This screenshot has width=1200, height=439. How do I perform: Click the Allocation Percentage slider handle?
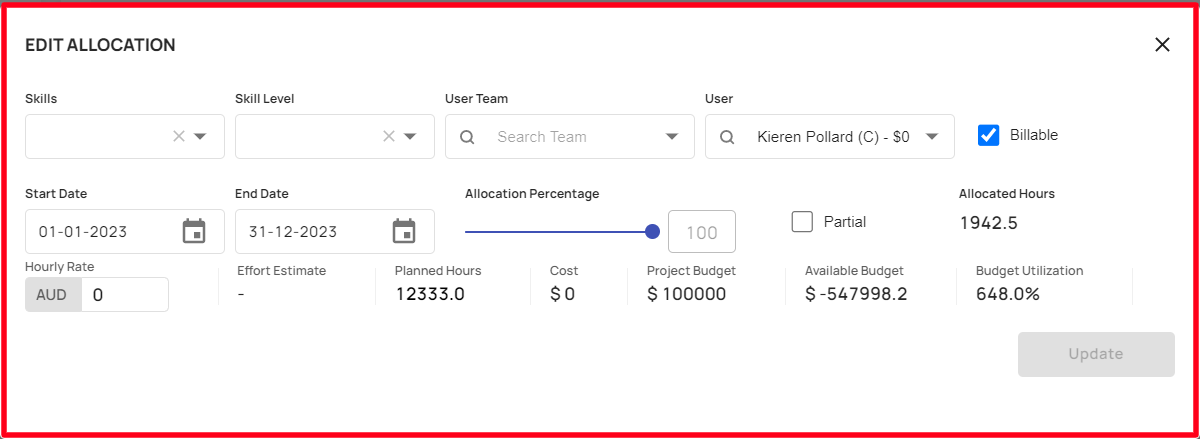click(x=653, y=232)
